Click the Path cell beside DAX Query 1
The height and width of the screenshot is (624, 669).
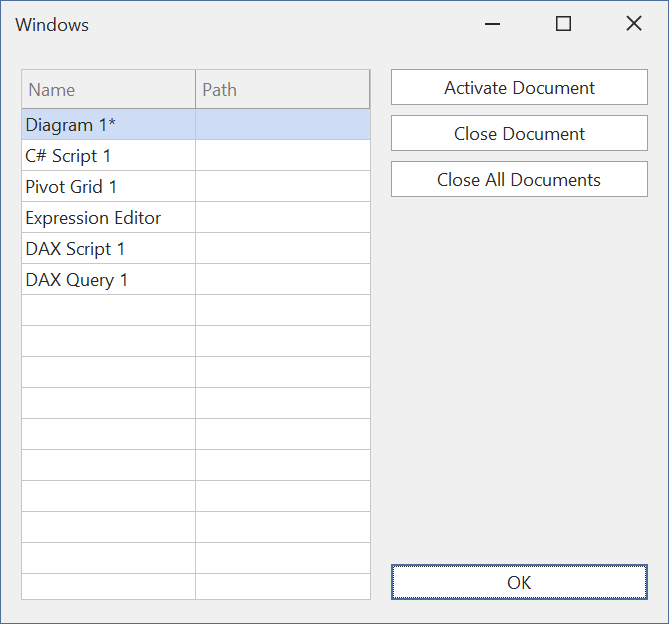click(282, 280)
